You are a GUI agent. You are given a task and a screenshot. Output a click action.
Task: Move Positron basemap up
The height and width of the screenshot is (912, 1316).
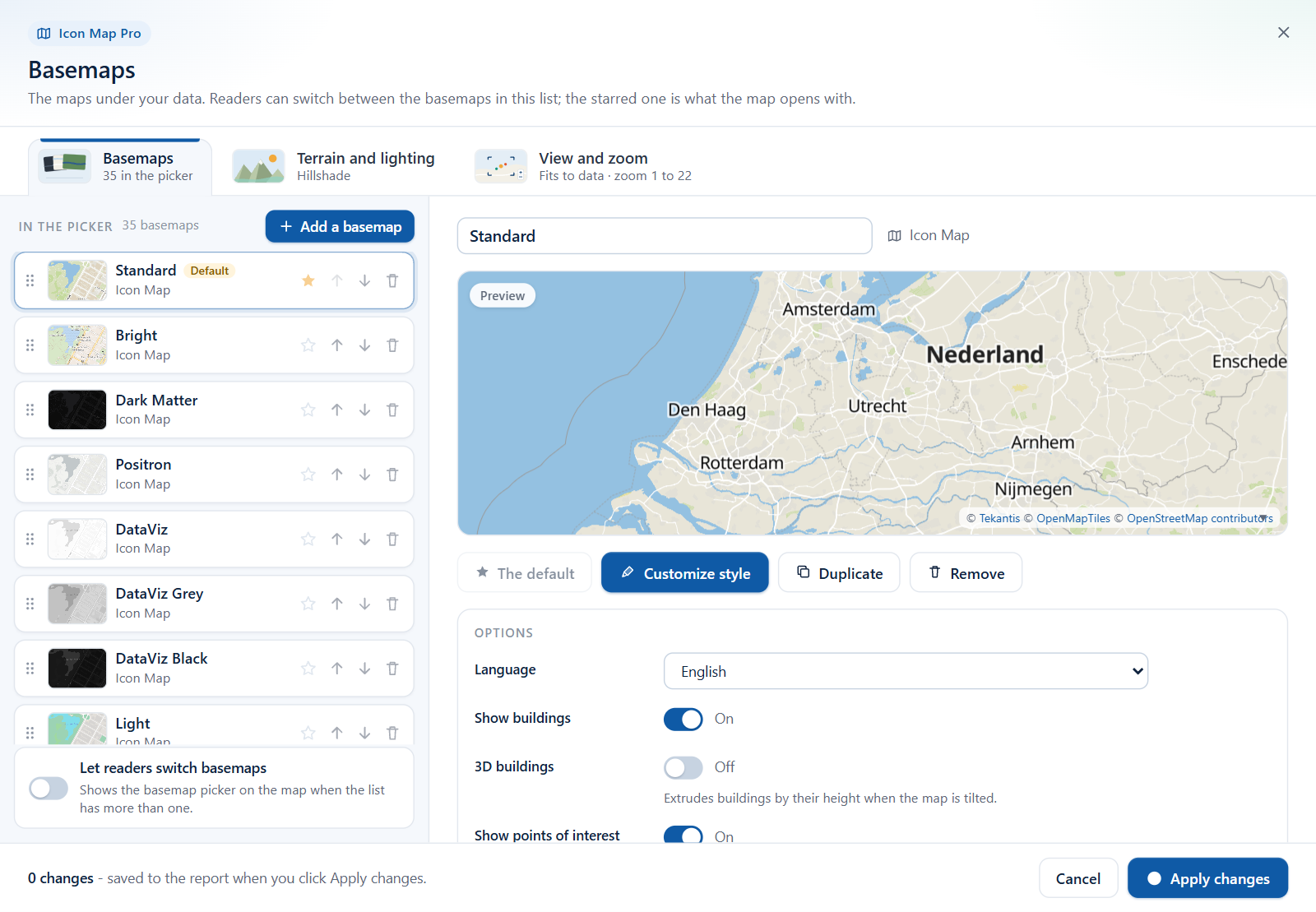click(x=337, y=475)
